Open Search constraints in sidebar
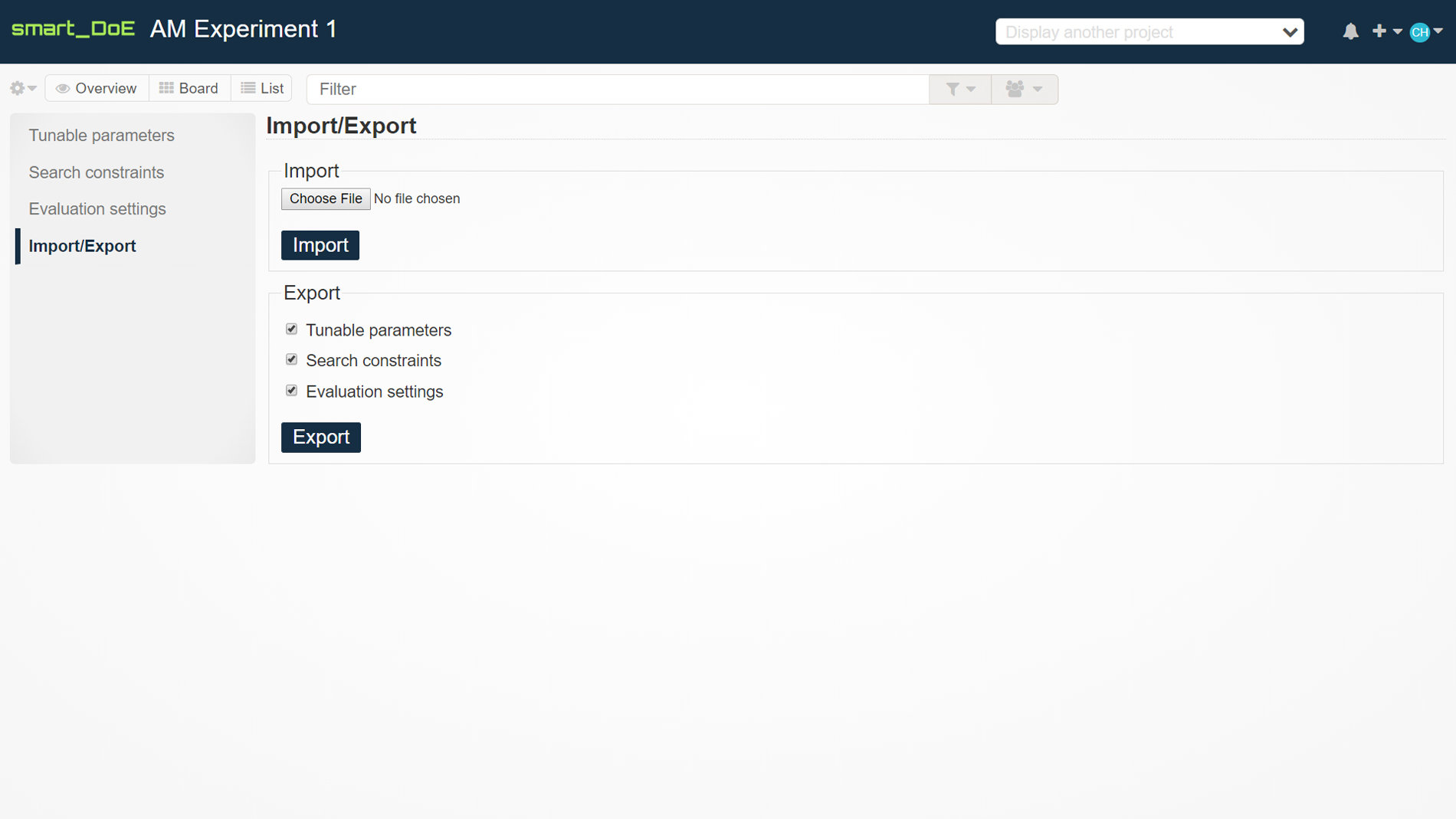1456x819 pixels. 97,172
